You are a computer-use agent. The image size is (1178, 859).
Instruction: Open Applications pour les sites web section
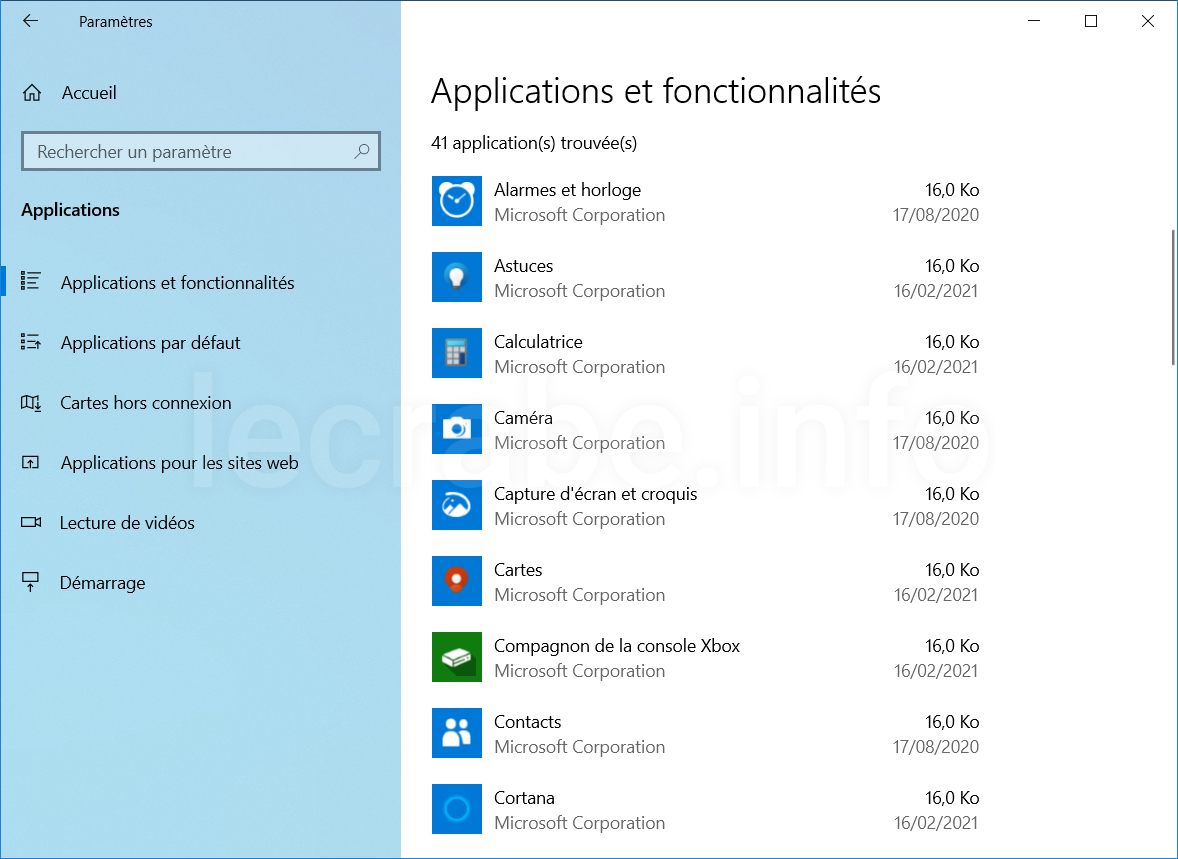pos(180,463)
